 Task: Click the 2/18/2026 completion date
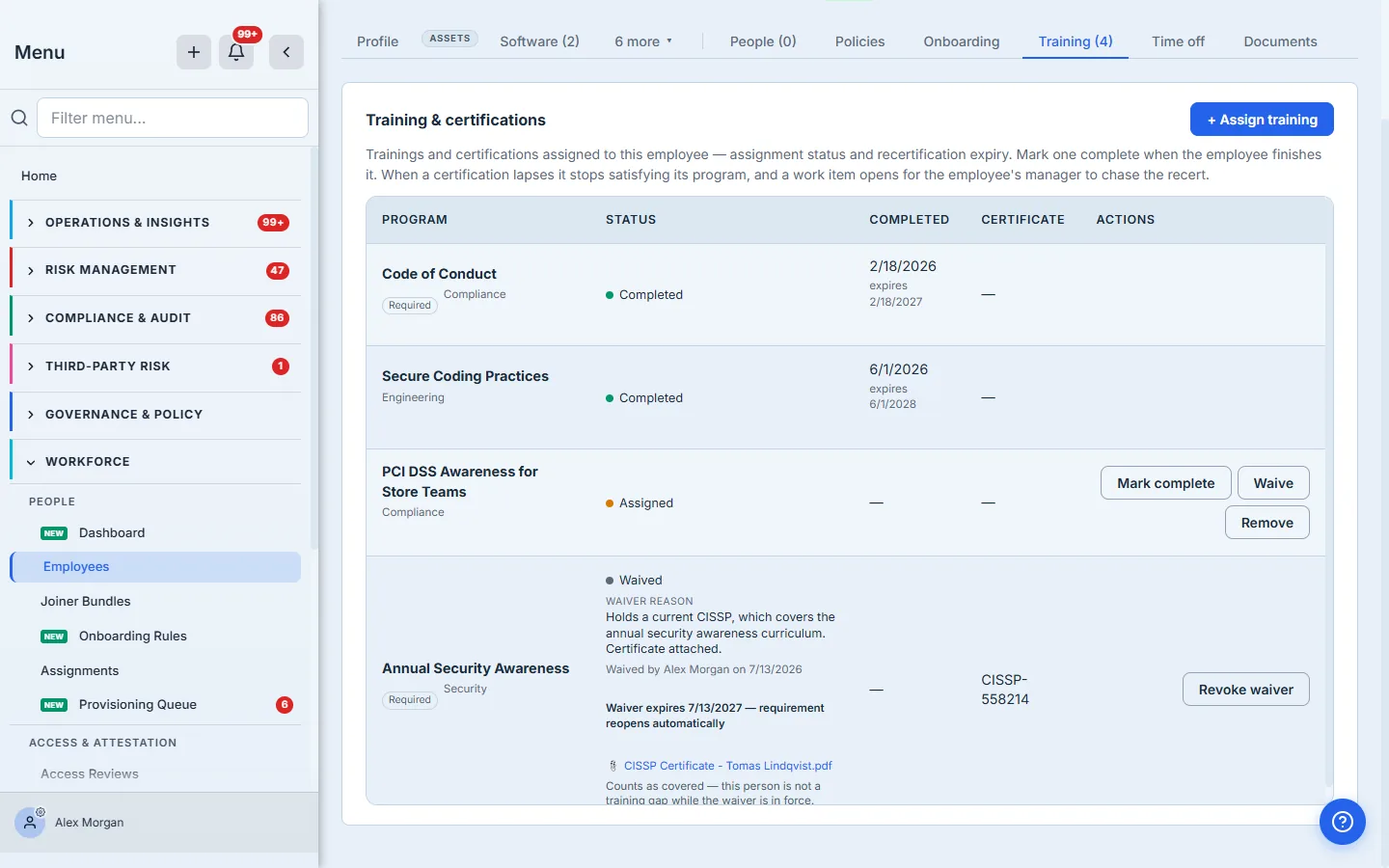[903, 266]
